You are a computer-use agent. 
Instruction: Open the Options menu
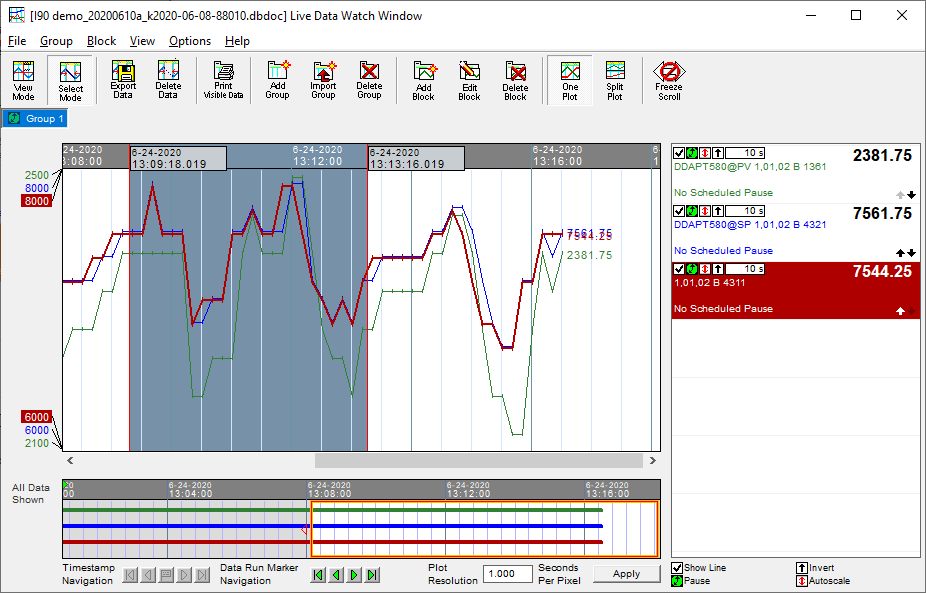click(189, 41)
